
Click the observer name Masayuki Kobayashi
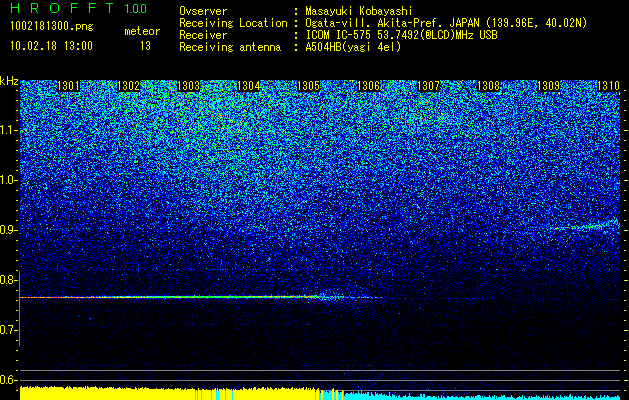click(359, 11)
